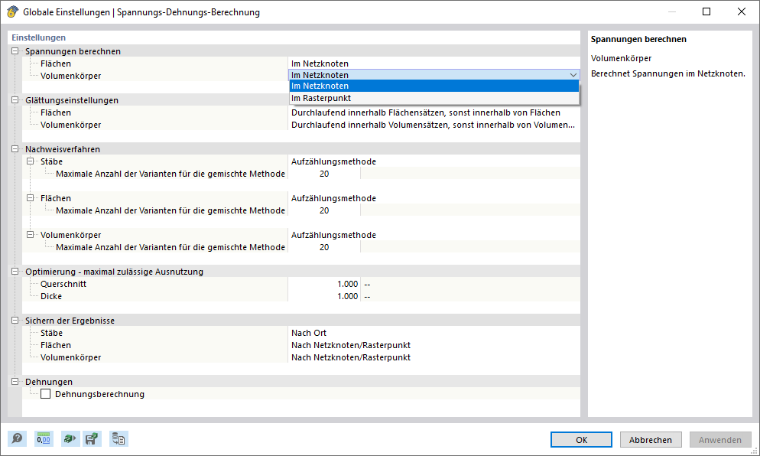Screen dimensions: 760x456
Task: Select the Querschnitt row label
Action: (x=63, y=283)
